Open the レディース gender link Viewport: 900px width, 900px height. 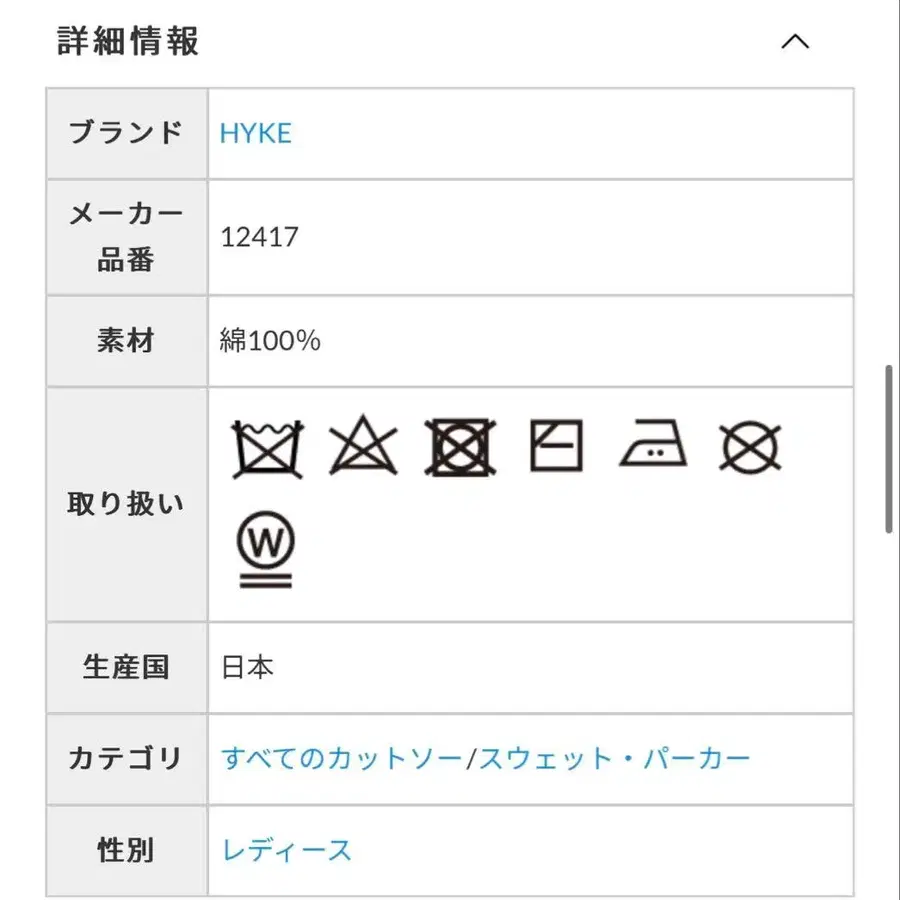click(287, 851)
